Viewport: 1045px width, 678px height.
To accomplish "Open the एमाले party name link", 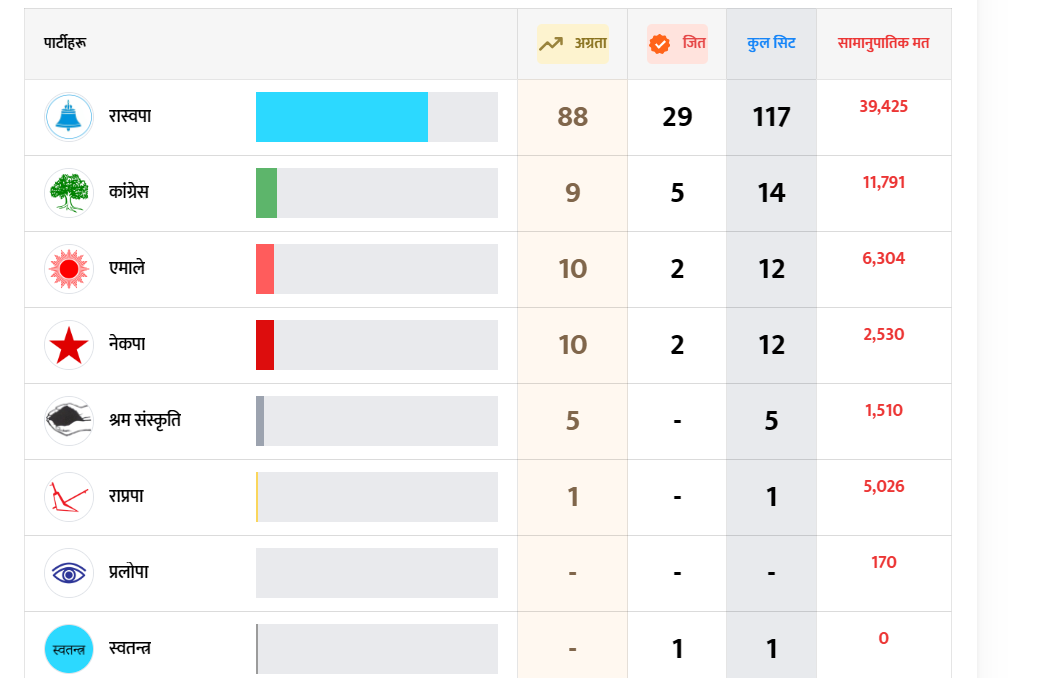I will pos(127,269).
